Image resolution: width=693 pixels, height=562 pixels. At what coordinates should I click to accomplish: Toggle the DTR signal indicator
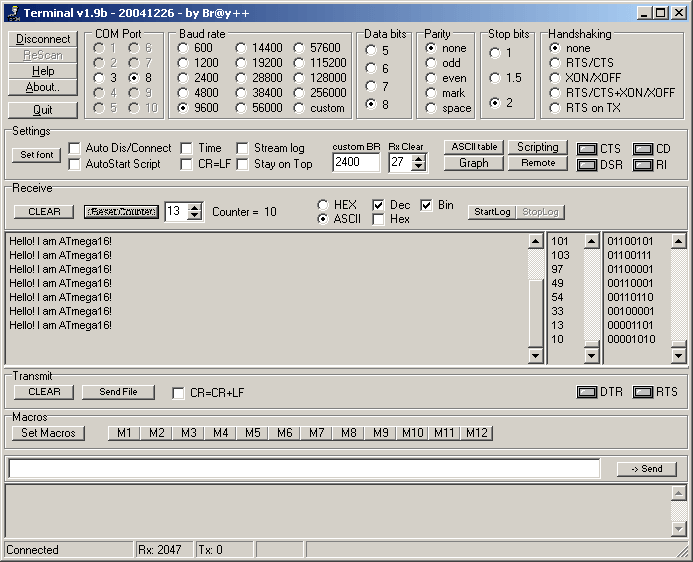click(587, 392)
